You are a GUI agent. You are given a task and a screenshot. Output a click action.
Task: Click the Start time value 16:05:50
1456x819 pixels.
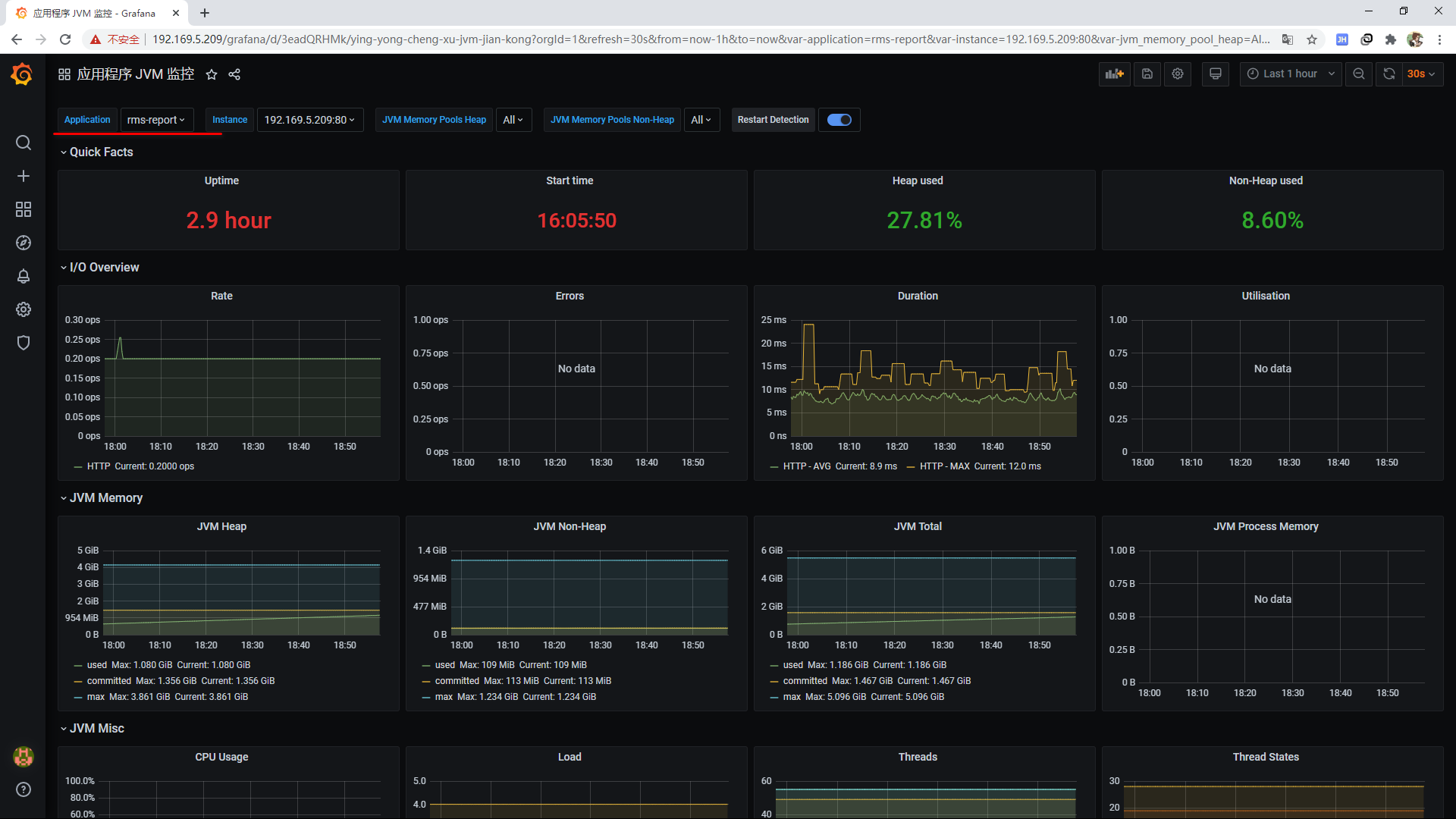(x=576, y=221)
